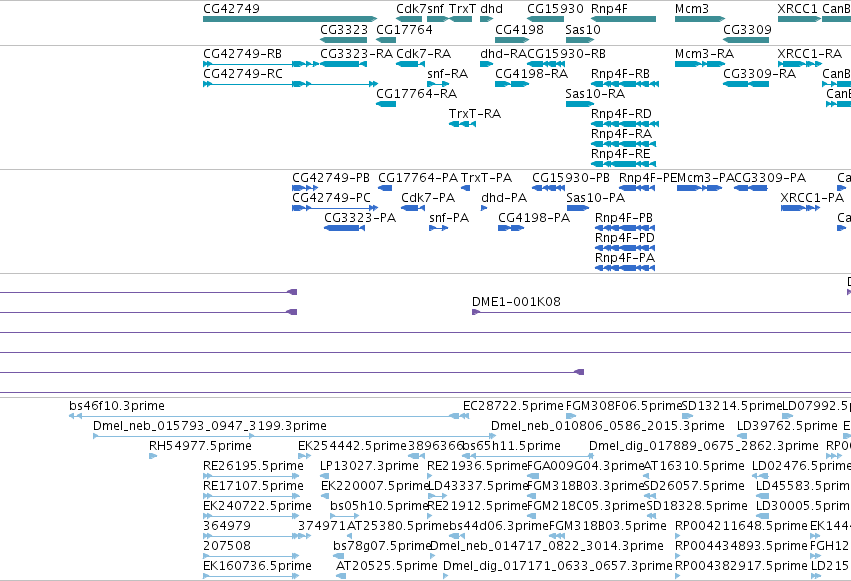This screenshot has width=851, height=581.
Task: Open protein Sas10-PA
Action: tap(595, 198)
